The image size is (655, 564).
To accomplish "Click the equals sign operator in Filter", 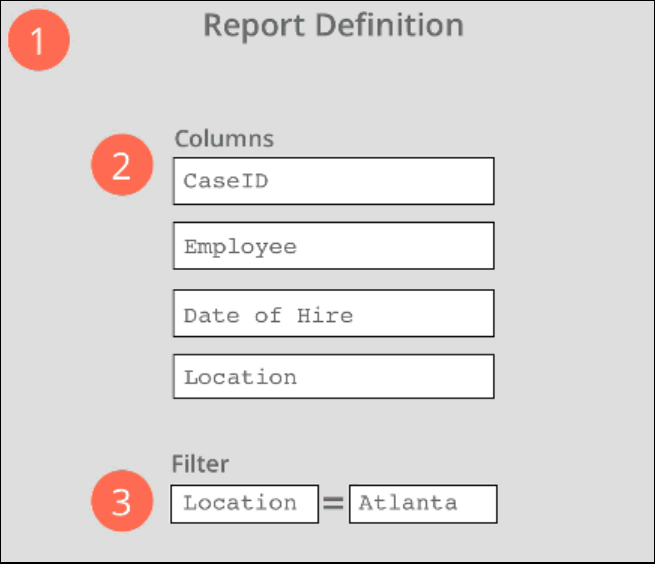I will click(x=333, y=504).
